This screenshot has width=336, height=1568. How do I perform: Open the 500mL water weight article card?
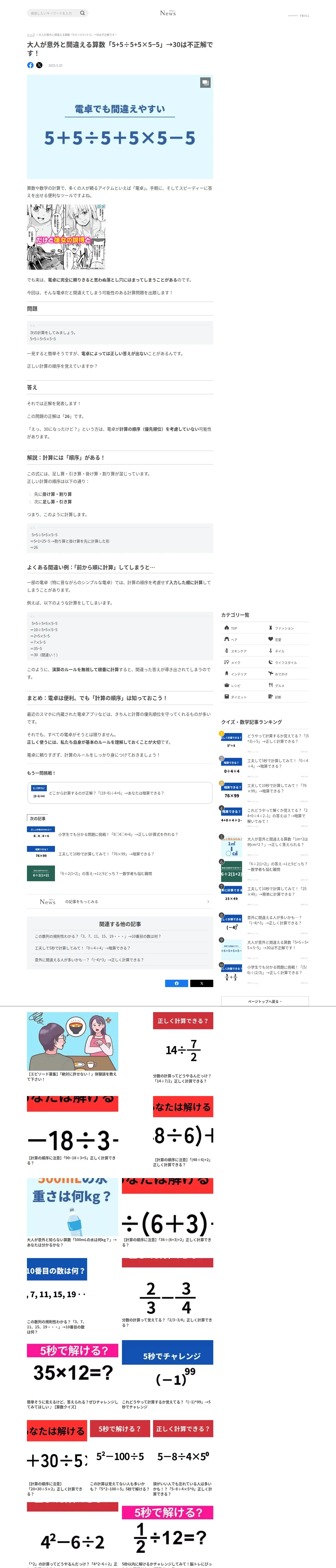click(x=72, y=1213)
